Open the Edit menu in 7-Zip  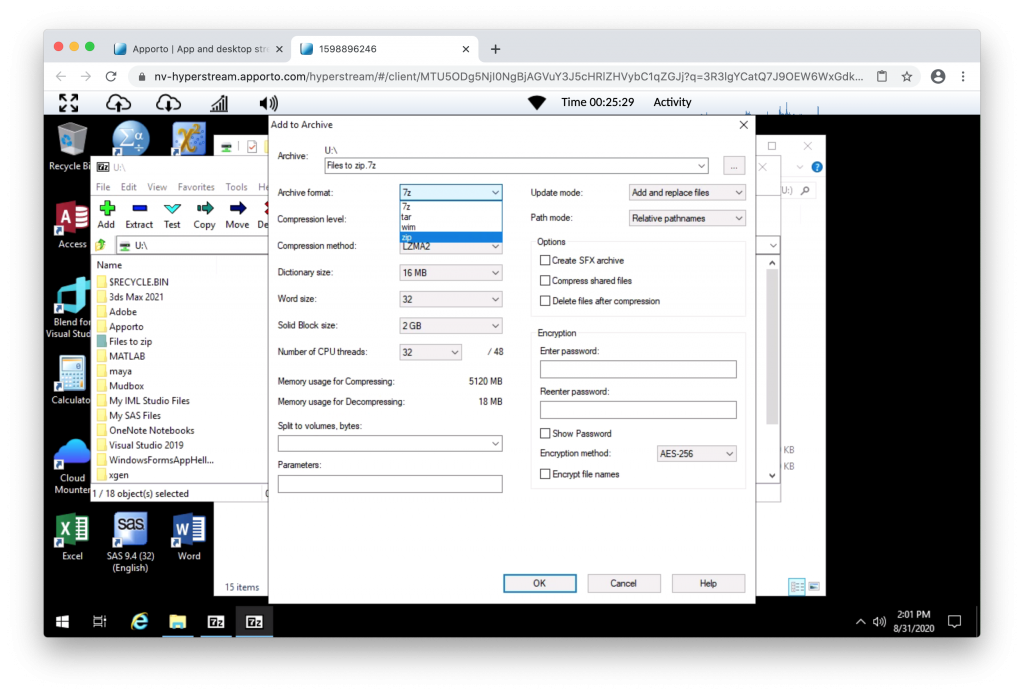[129, 187]
